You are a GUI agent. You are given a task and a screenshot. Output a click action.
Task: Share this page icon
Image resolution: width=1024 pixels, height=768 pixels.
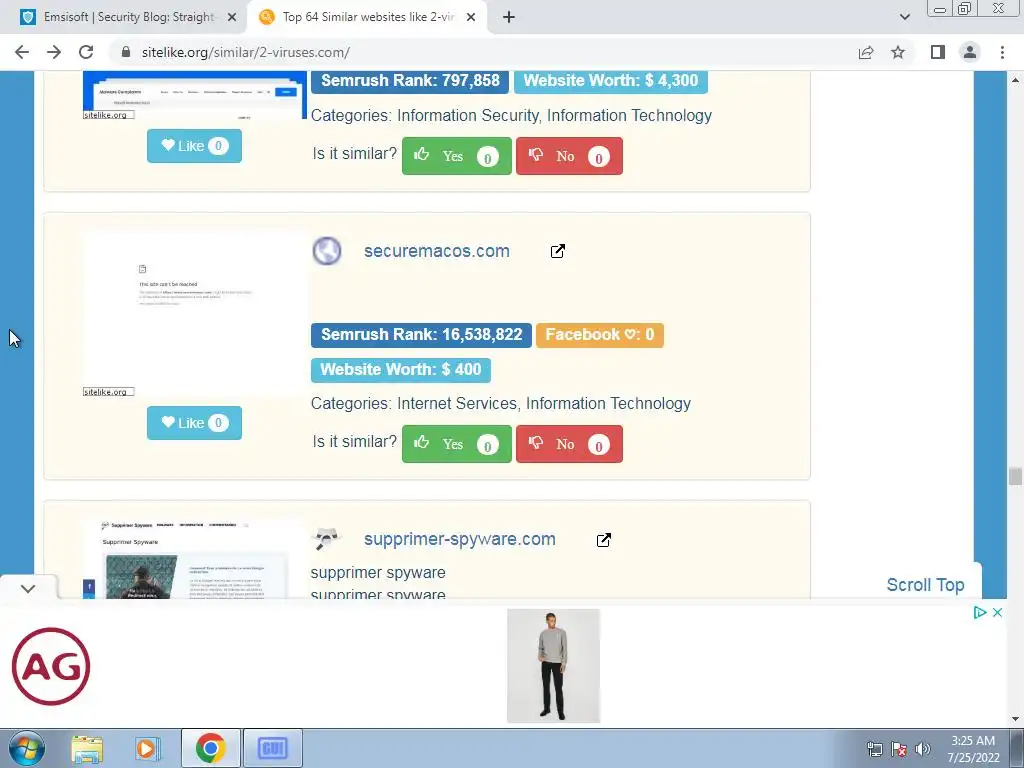(x=866, y=52)
